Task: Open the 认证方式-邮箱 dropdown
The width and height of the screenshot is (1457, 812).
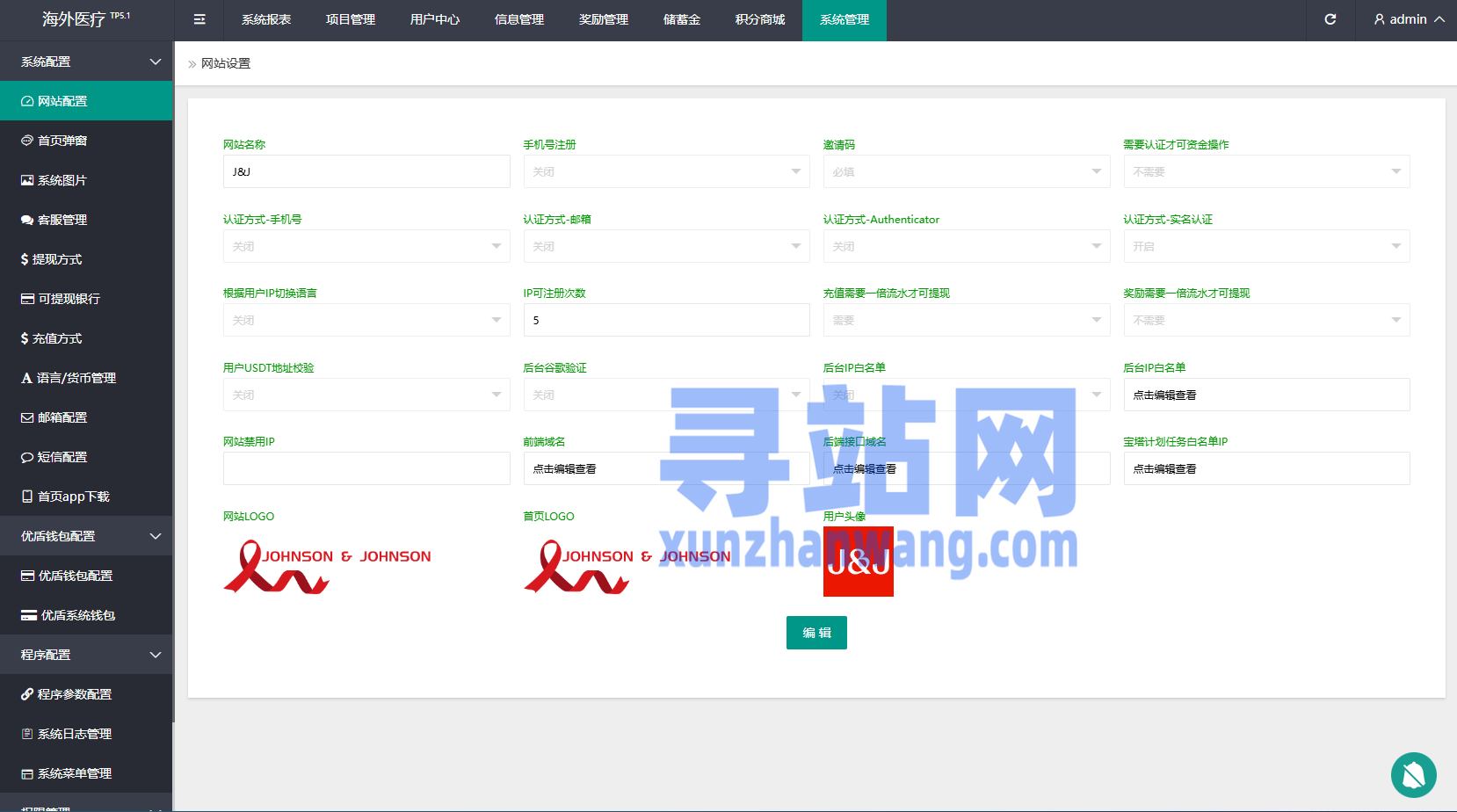Action: point(666,246)
